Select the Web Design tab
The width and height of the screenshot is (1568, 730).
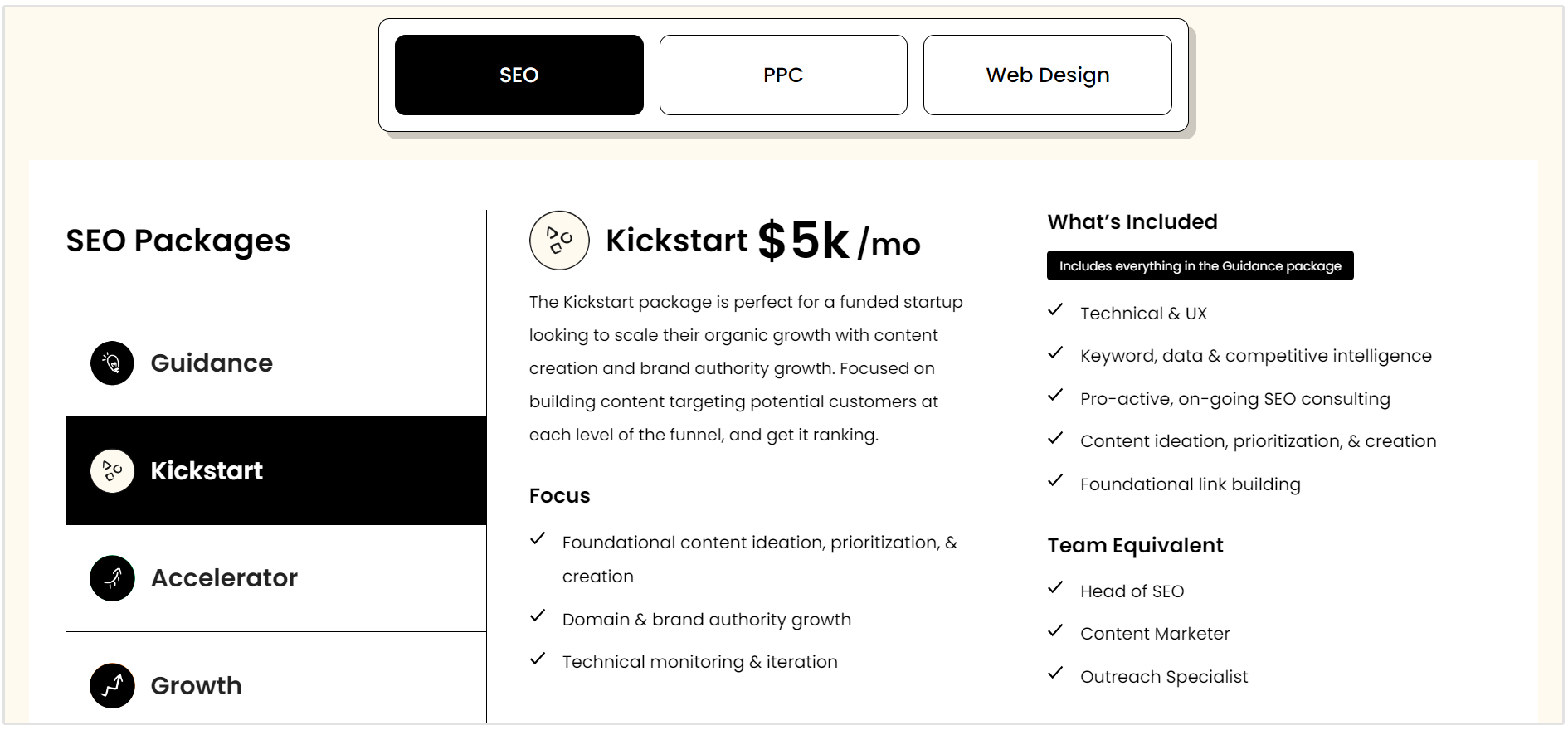(x=1047, y=75)
